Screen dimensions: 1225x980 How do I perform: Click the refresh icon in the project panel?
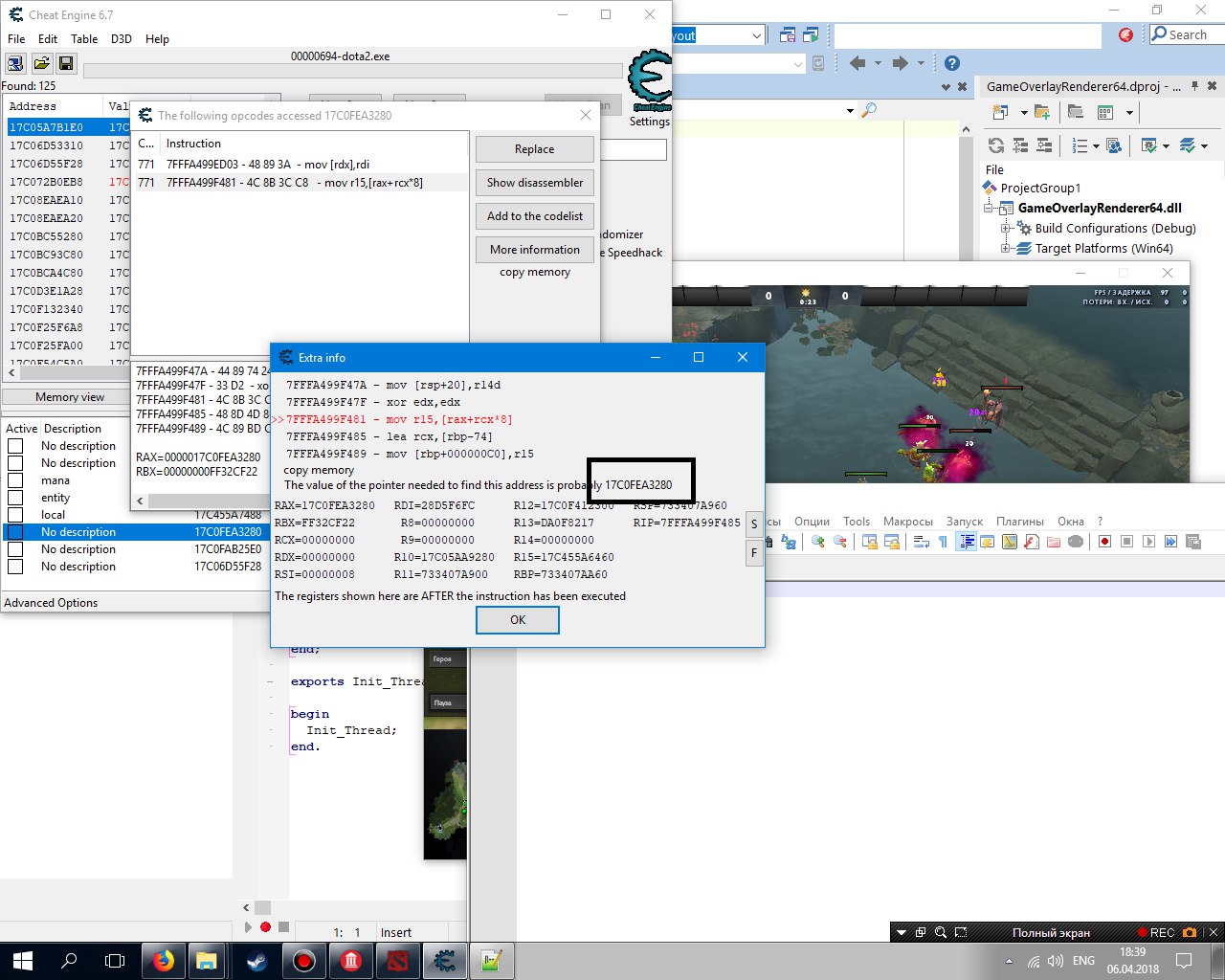pyautogui.click(x=996, y=145)
